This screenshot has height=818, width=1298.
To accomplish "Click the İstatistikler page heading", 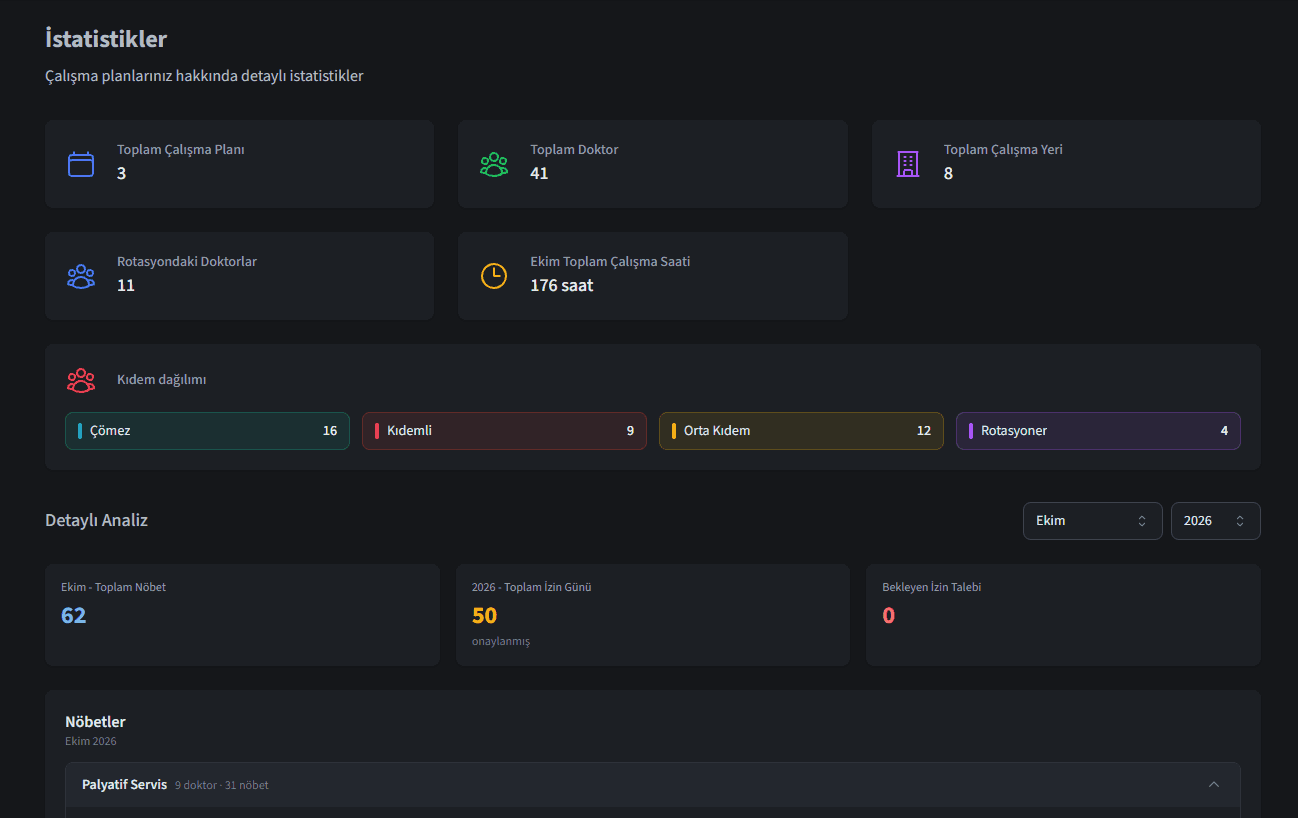I will point(106,39).
